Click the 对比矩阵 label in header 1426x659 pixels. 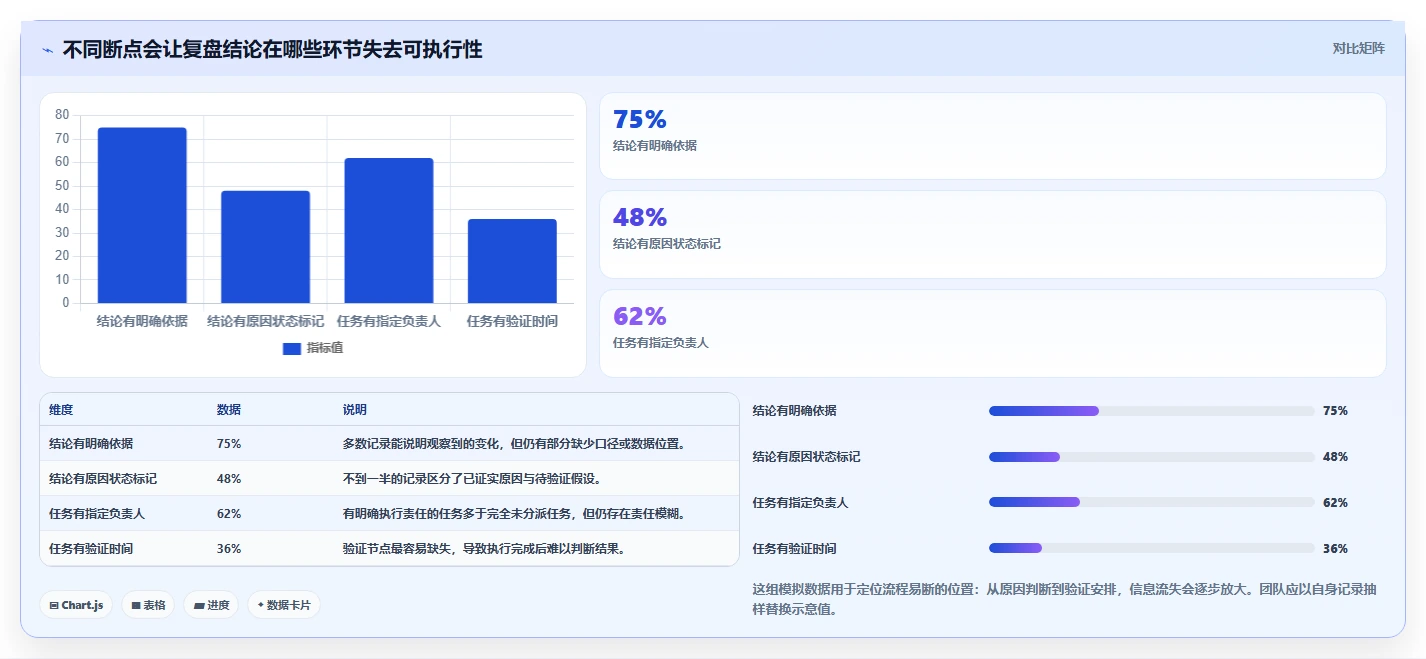click(x=1359, y=48)
